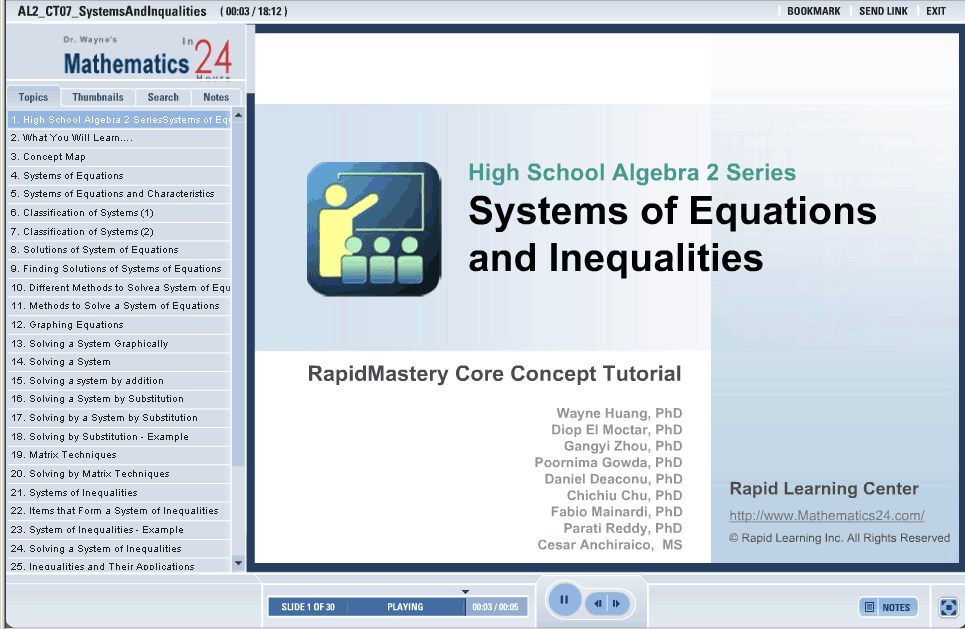Go to previous slide button
This screenshot has height=629, width=965.
point(598,604)
